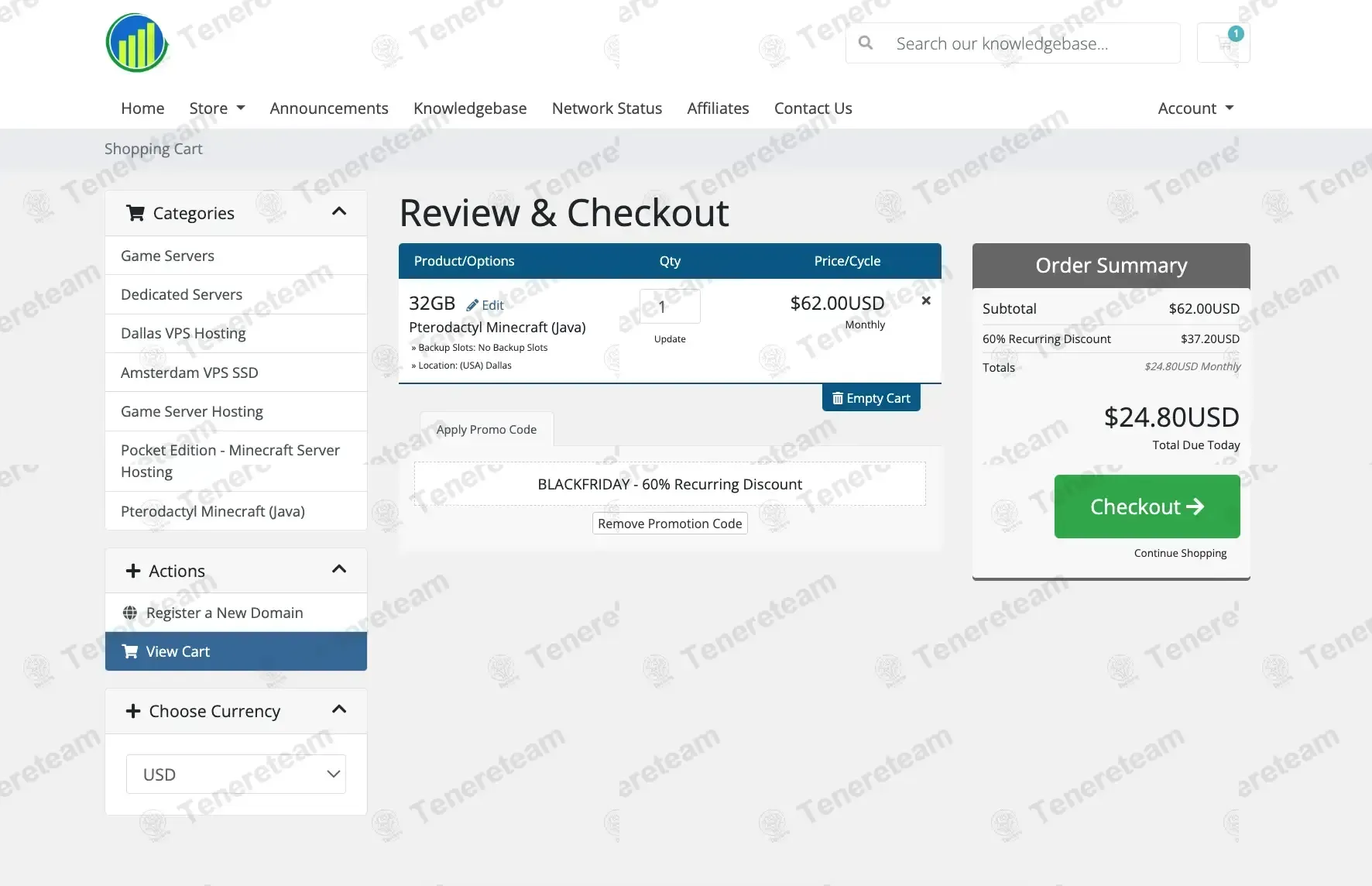Screen dimensions: 1372x886
Task: Collapse the Choose Currency panel chevron
Action: coord(339,709)
